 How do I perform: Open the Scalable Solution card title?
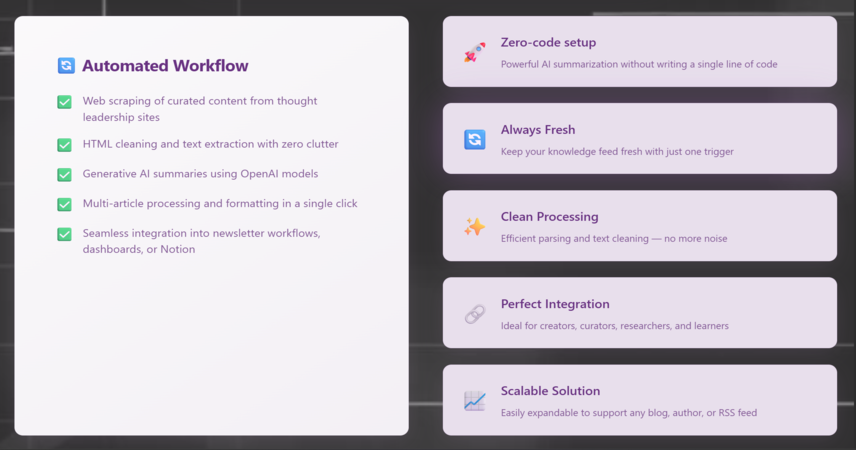tap(550, 391)
